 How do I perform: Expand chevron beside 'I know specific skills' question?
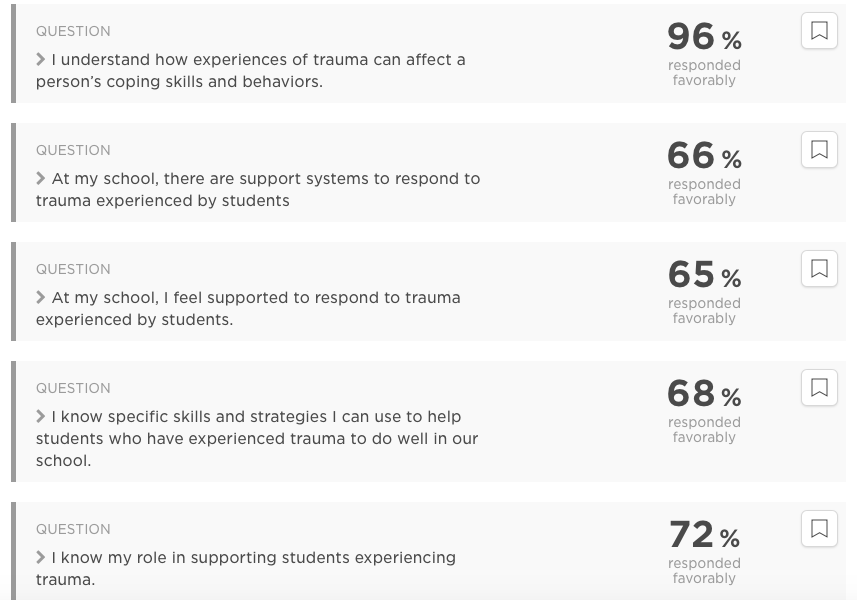click(40, 417)
